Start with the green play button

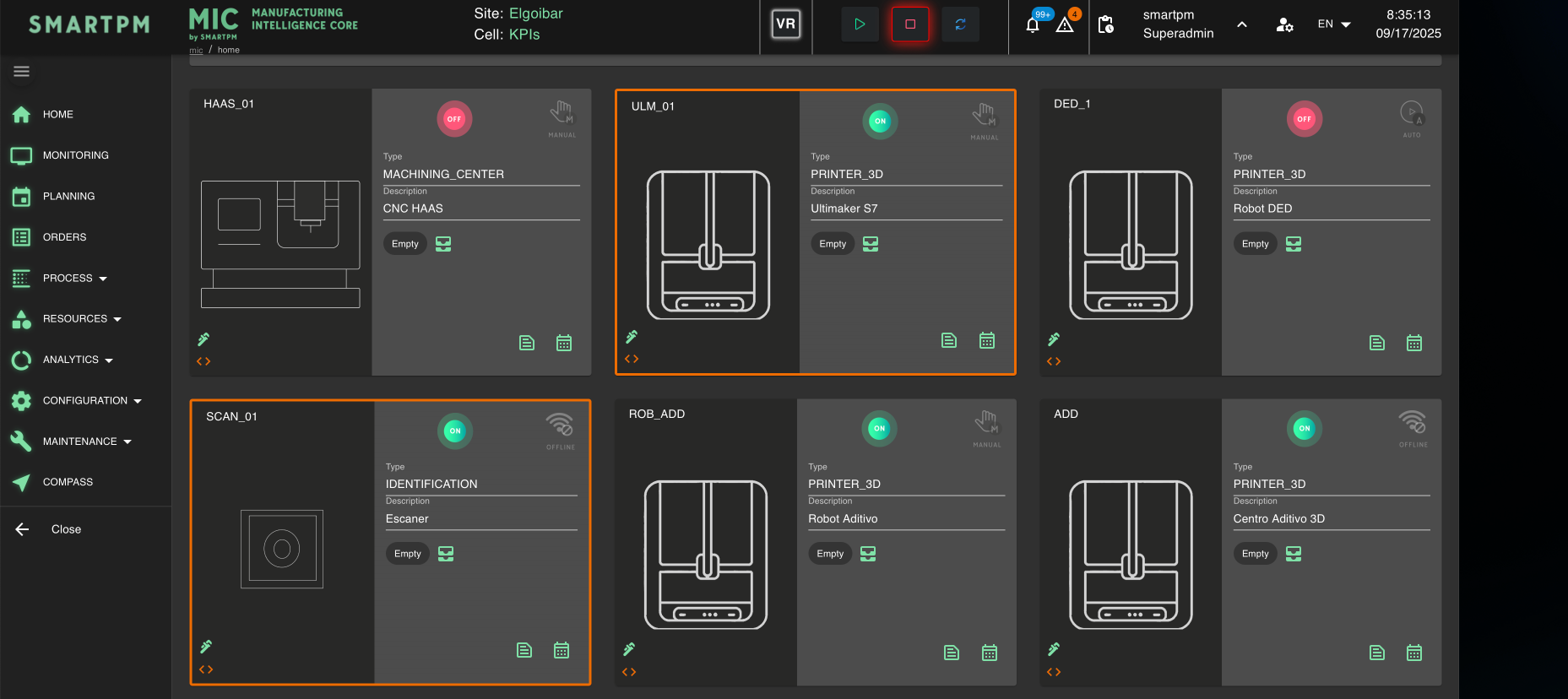(x=860, y=24)
